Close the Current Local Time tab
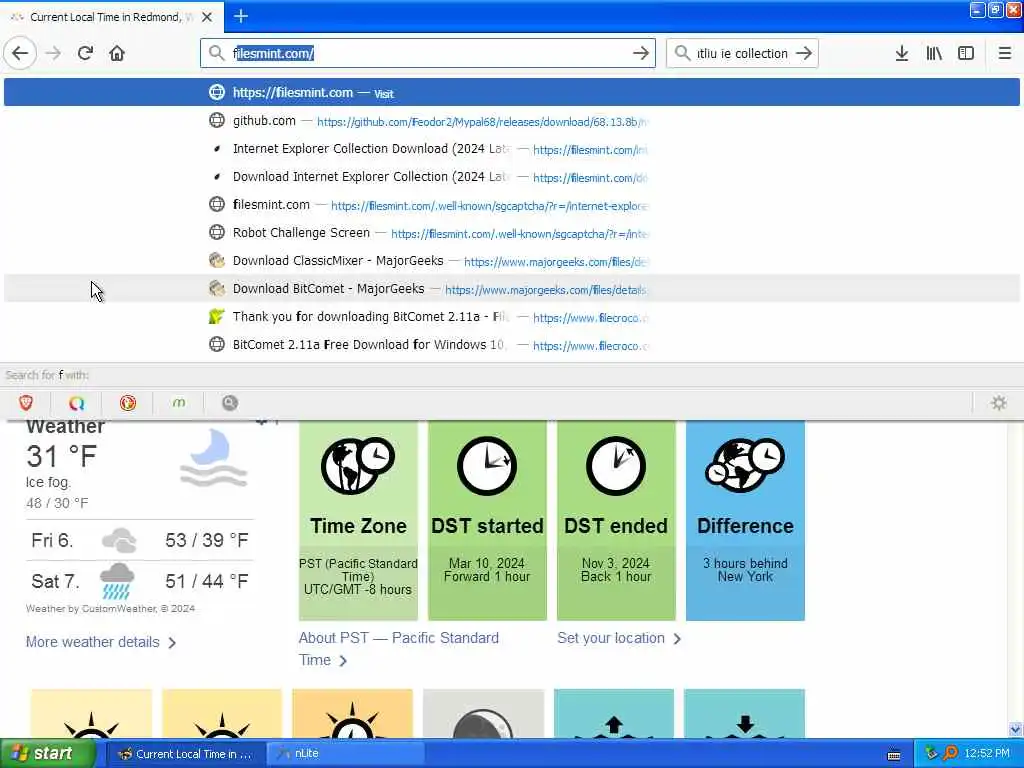The width and height of the screenshot is (1024, 768). tap(206, 17)
